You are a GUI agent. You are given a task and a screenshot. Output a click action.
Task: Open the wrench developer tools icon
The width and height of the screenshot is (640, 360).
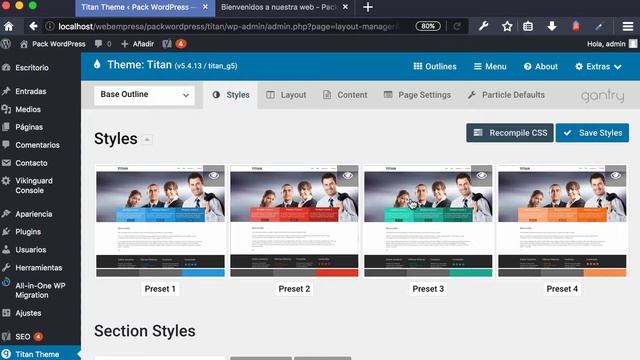483,27
